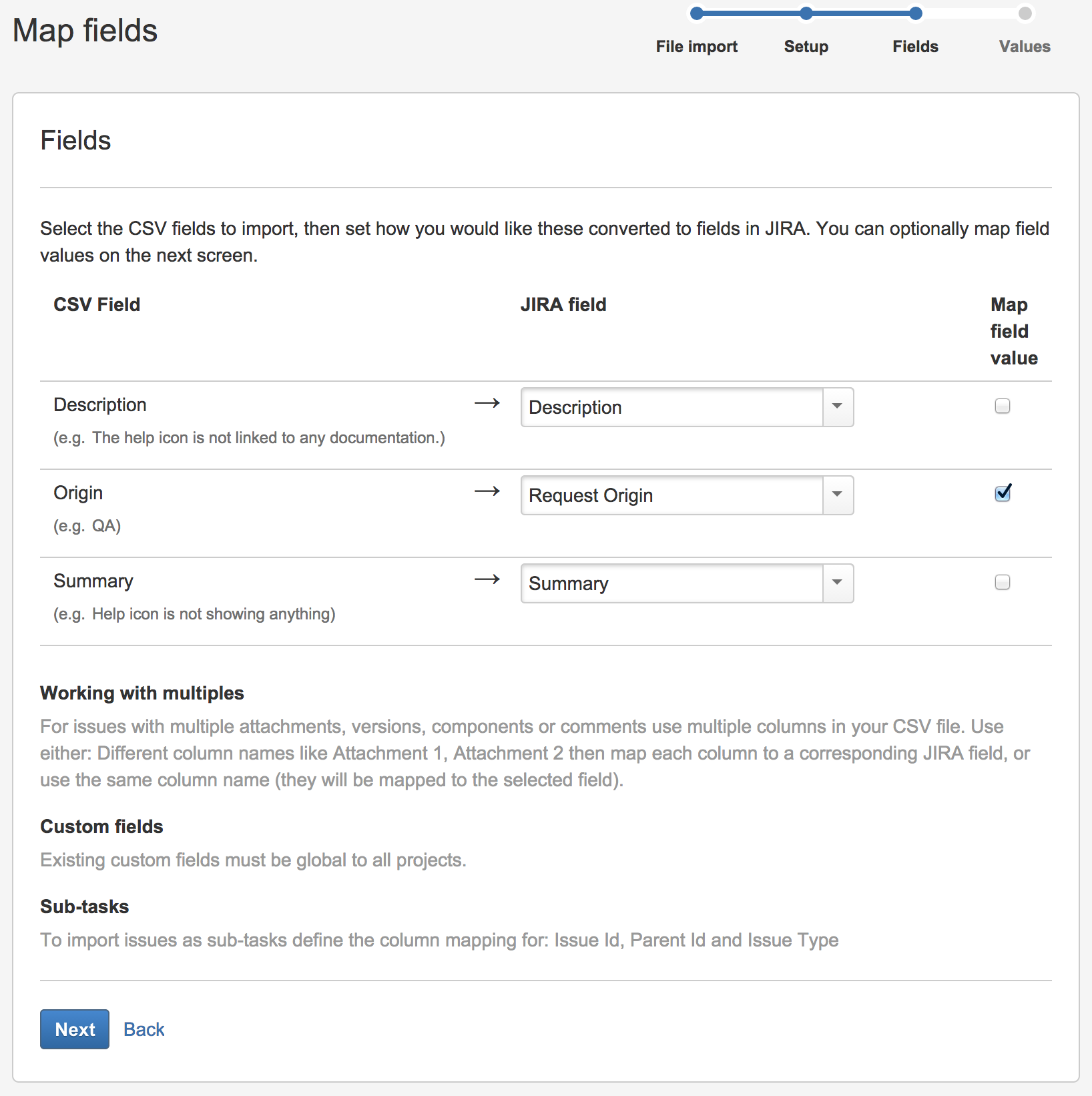Expand the Request Origin dropdown arrow
This screenshot has width=1092, height=1096.
point(838,495)
